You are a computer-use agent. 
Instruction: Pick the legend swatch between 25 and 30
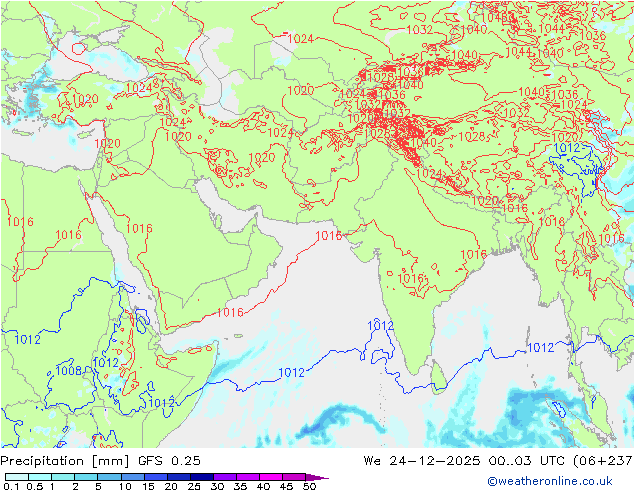click(201, 477)
